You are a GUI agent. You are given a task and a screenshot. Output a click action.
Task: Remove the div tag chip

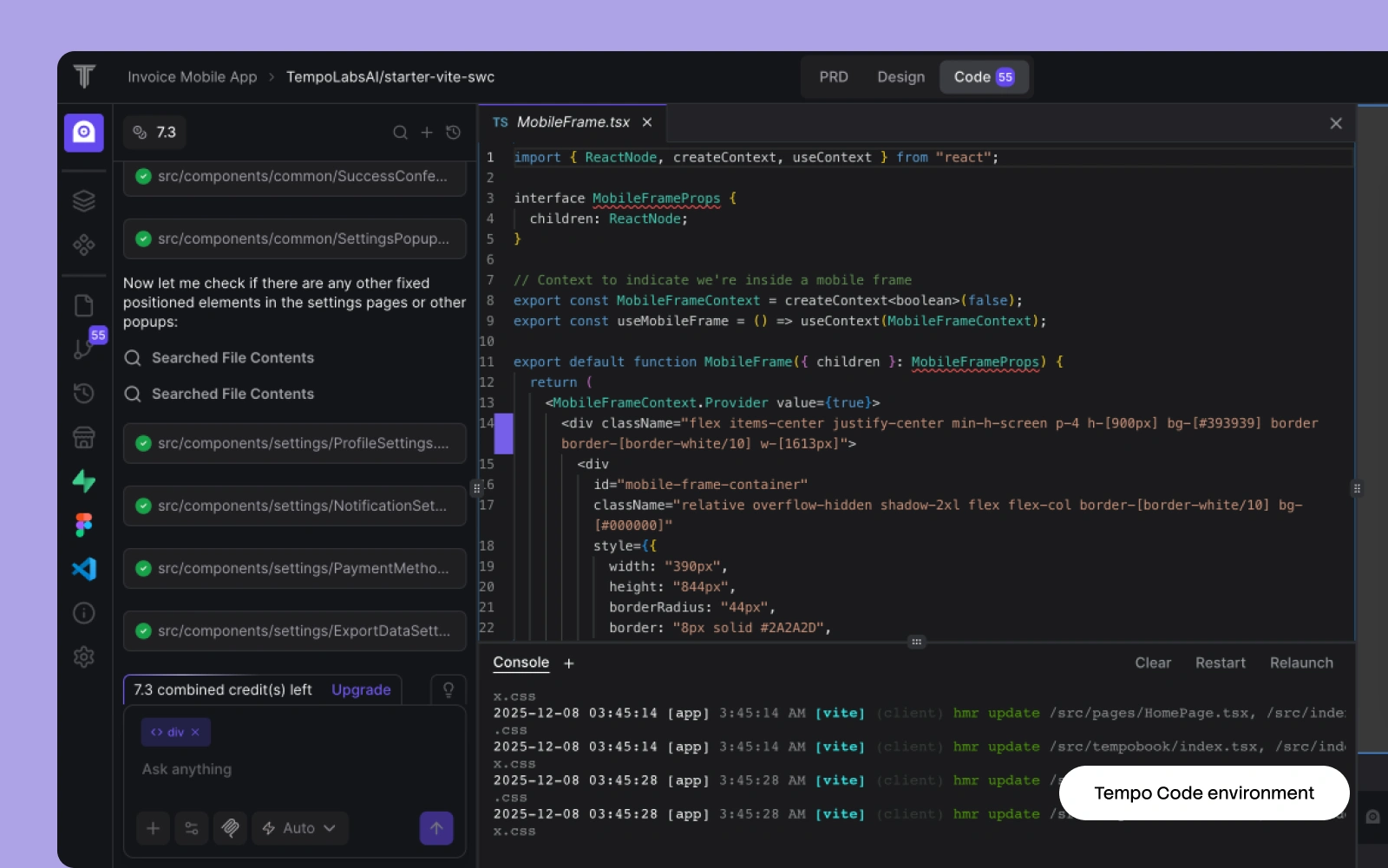coord(195,732)
